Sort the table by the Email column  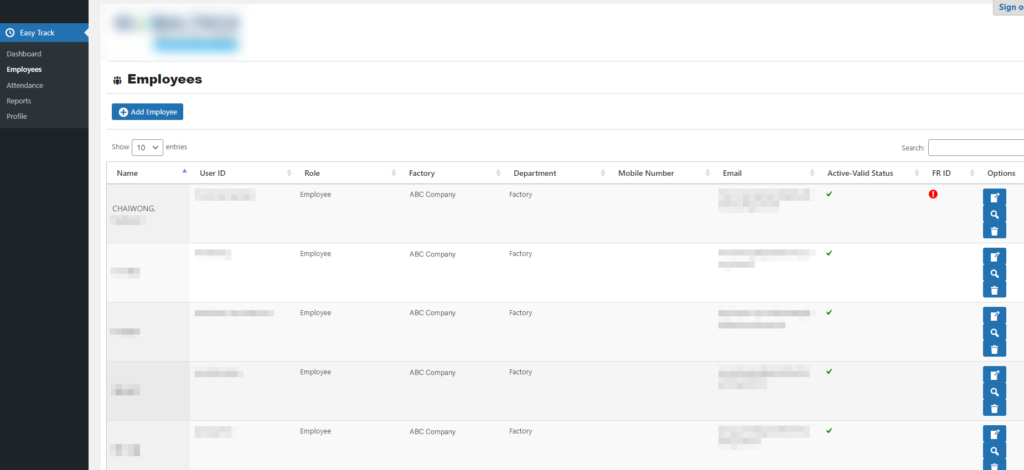(x=765, y=173)
